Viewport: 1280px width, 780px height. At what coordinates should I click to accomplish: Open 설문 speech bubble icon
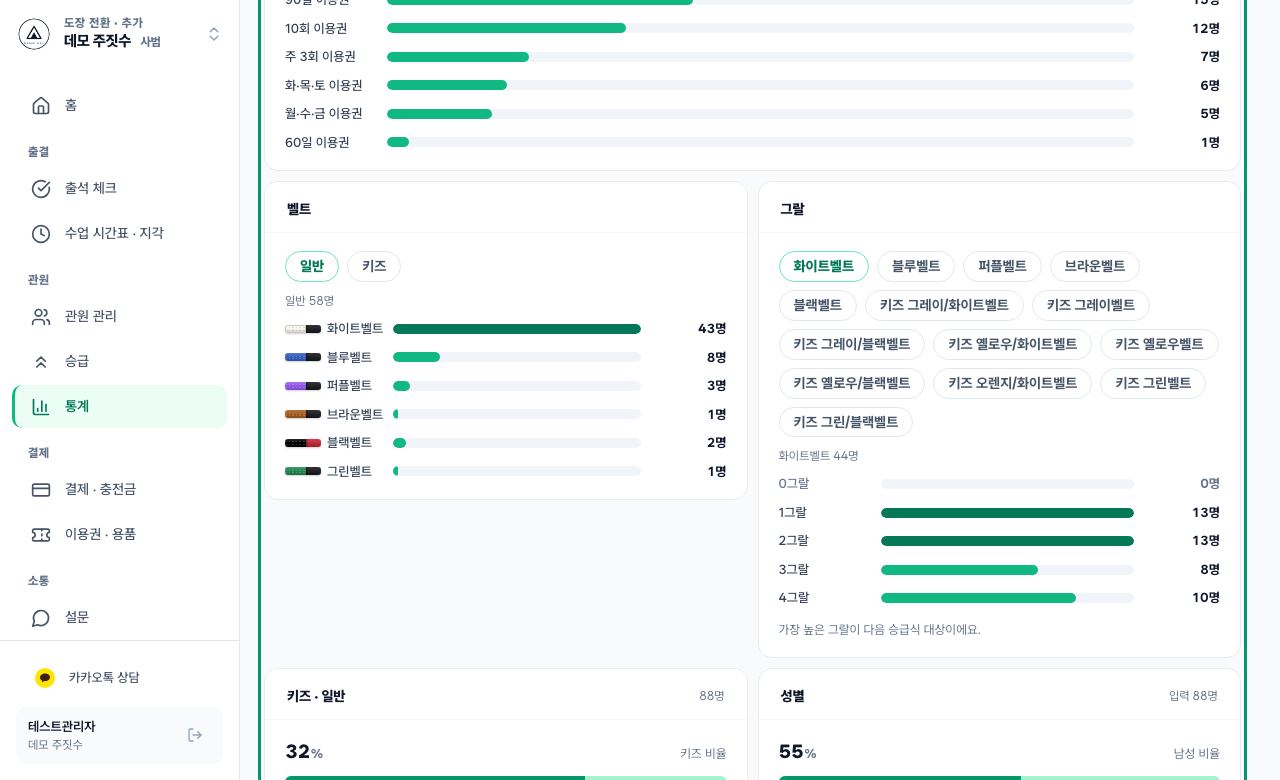41,617
